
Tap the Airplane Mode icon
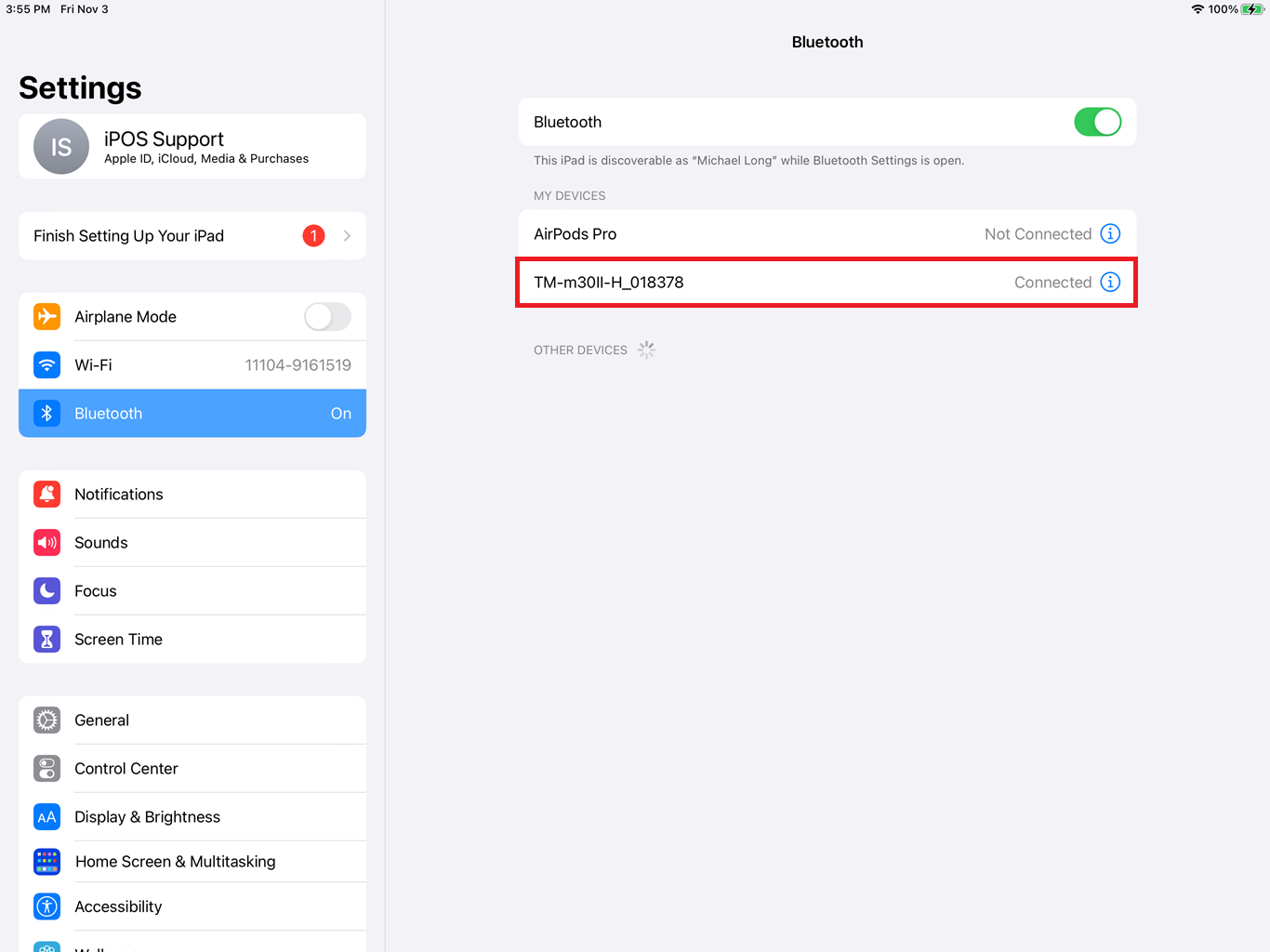pos(46,316)
